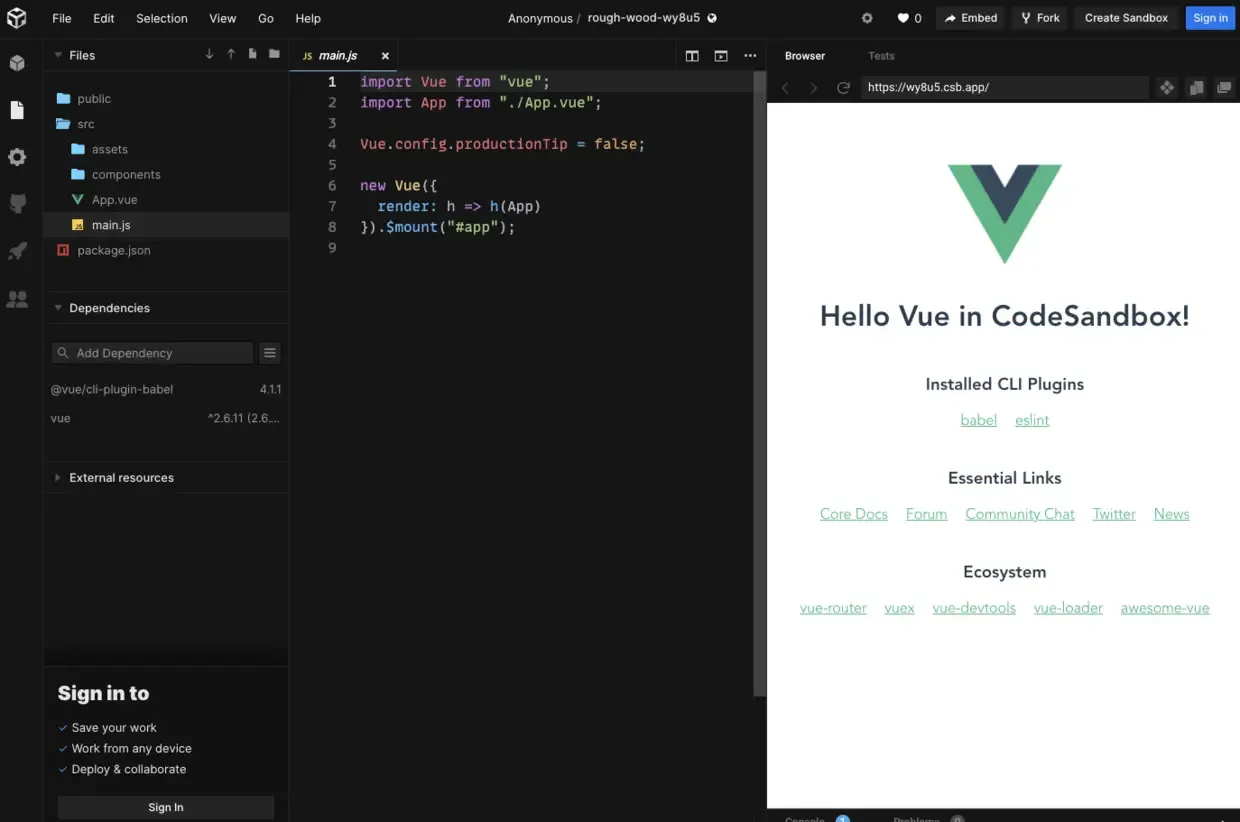The image size is (1240, 822).
Task: Open the Community Chat link
Action: (x=1019, y=514)
